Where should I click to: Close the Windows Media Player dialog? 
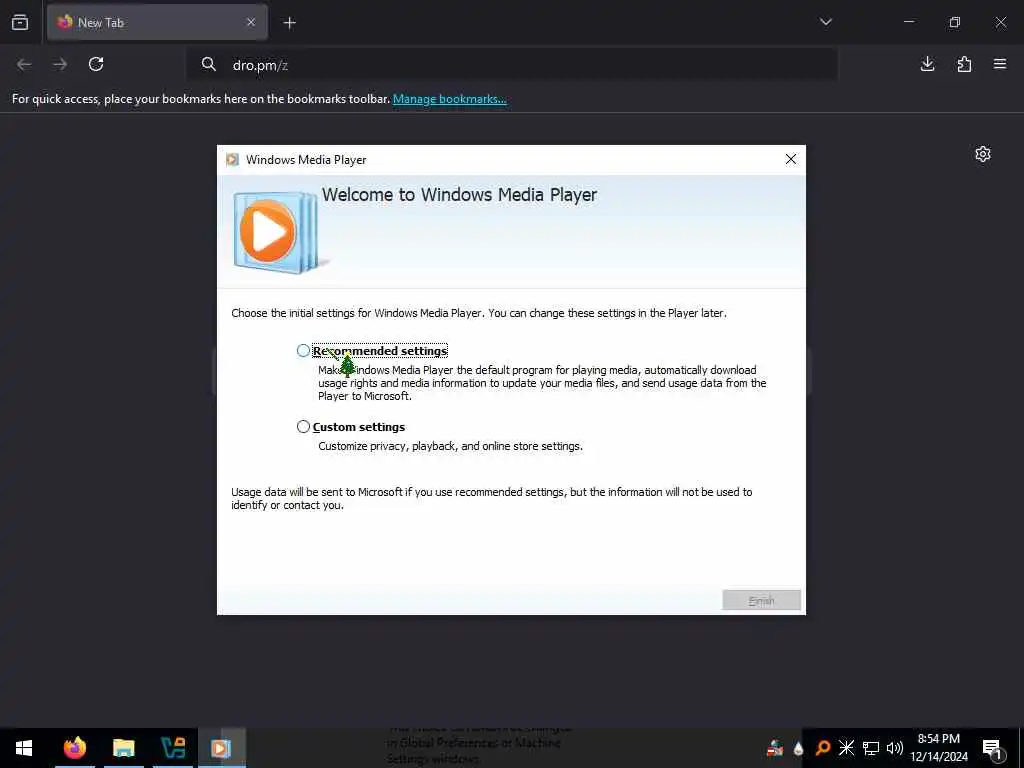791,159
